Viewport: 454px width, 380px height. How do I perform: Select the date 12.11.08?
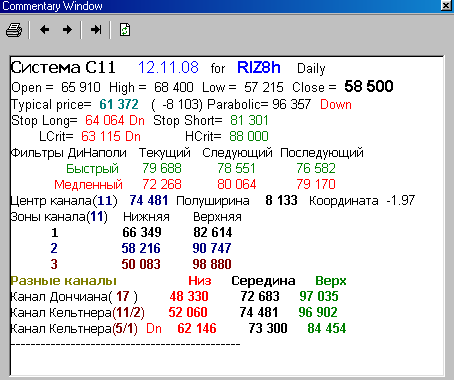click(168, 68)
